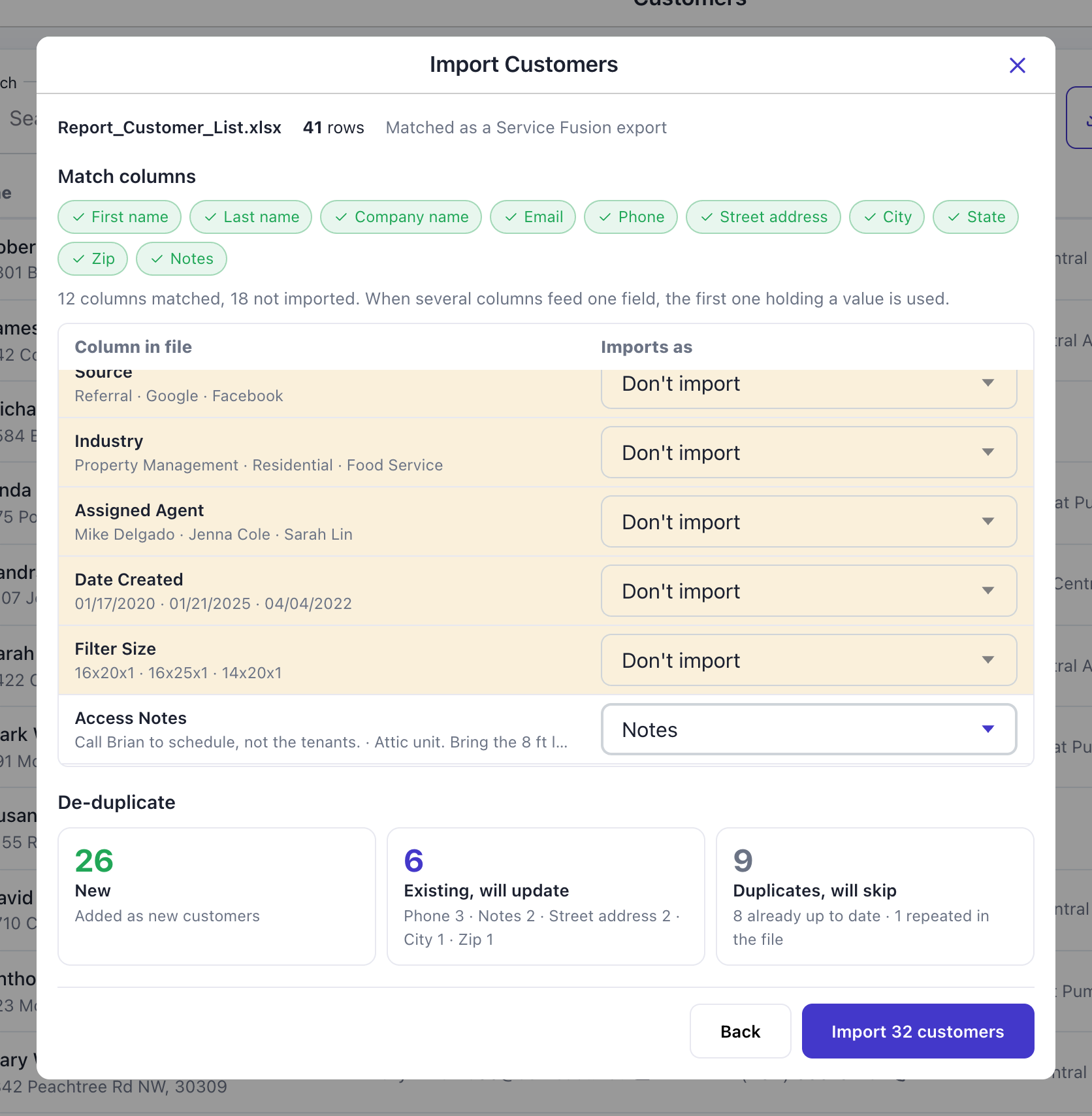Click the '01/17/2020 · 01/21/2025 · 04/04/2022' sample dates

tap(214, 604)
